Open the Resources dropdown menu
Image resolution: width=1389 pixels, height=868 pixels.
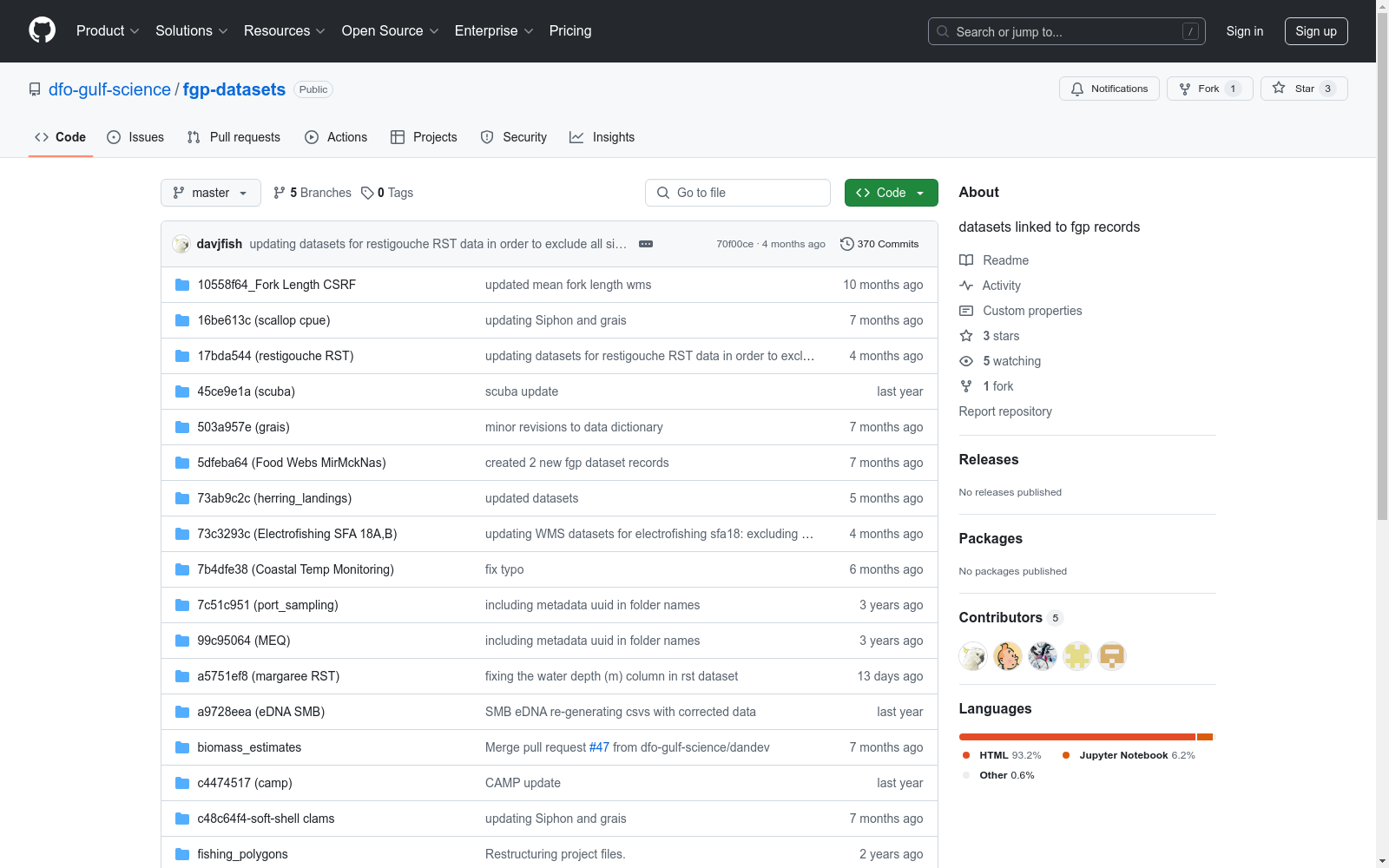[x=285, y=31]
